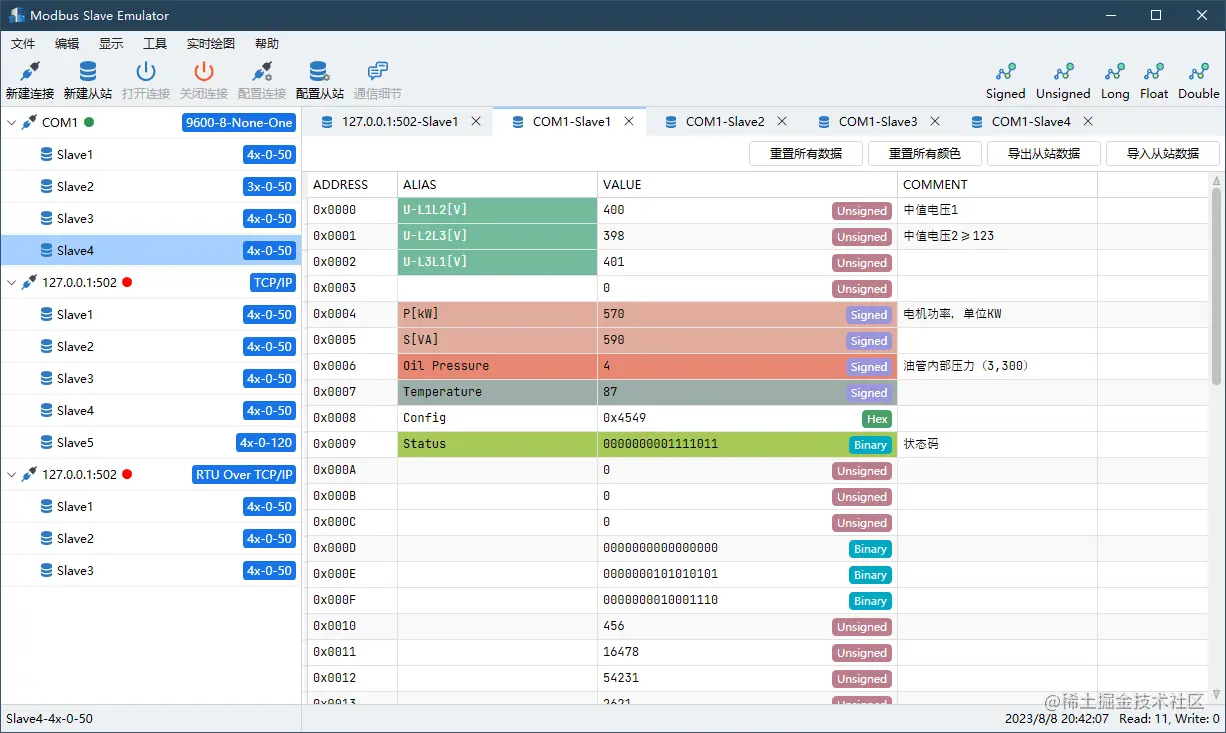The height and width of the screenshot is (733, 1226).
Task: Click the value 0x4549 in Config row
Action: pyautogui.click(x=624, y=418)
